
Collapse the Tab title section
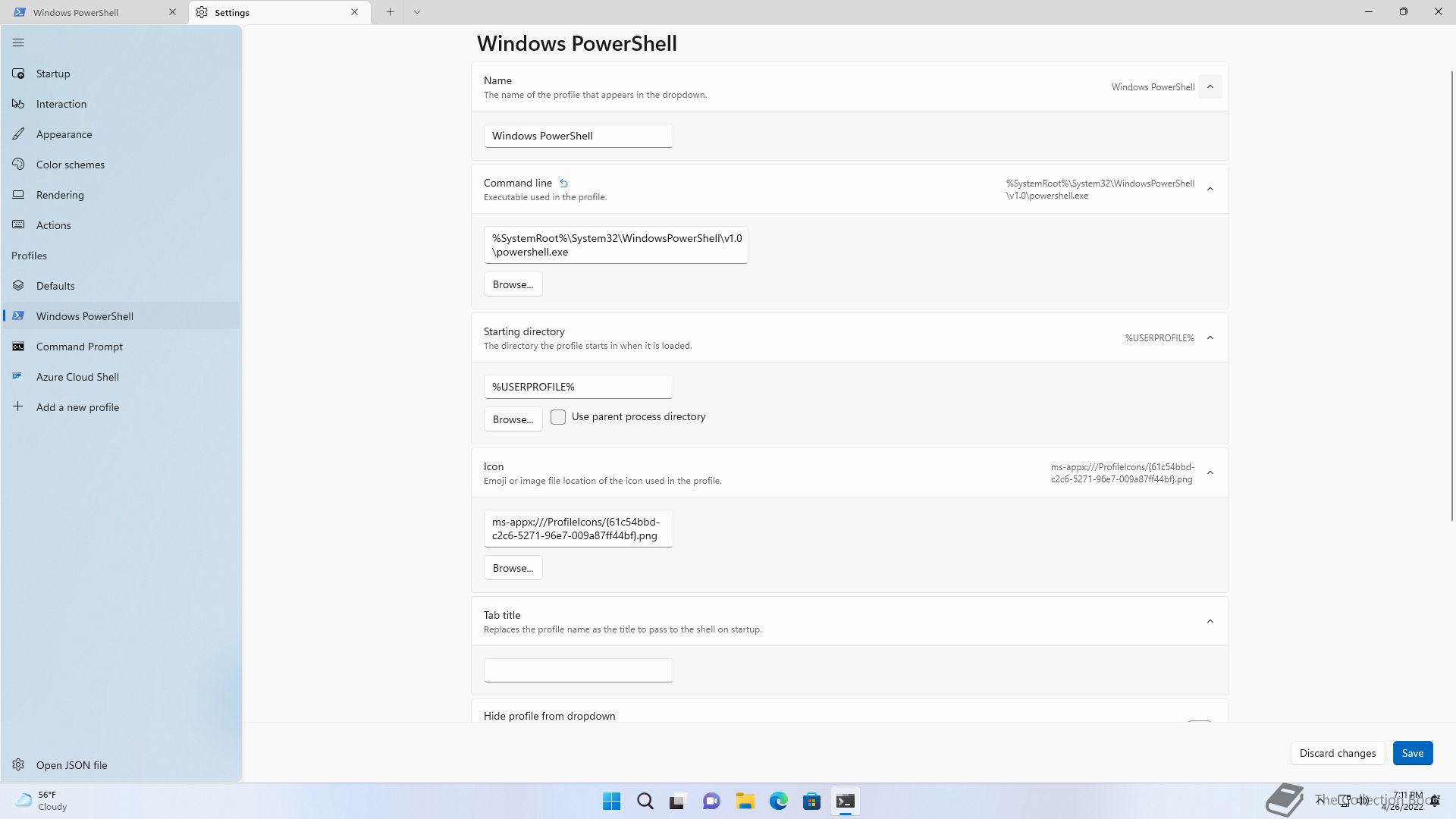[1210, 622]
